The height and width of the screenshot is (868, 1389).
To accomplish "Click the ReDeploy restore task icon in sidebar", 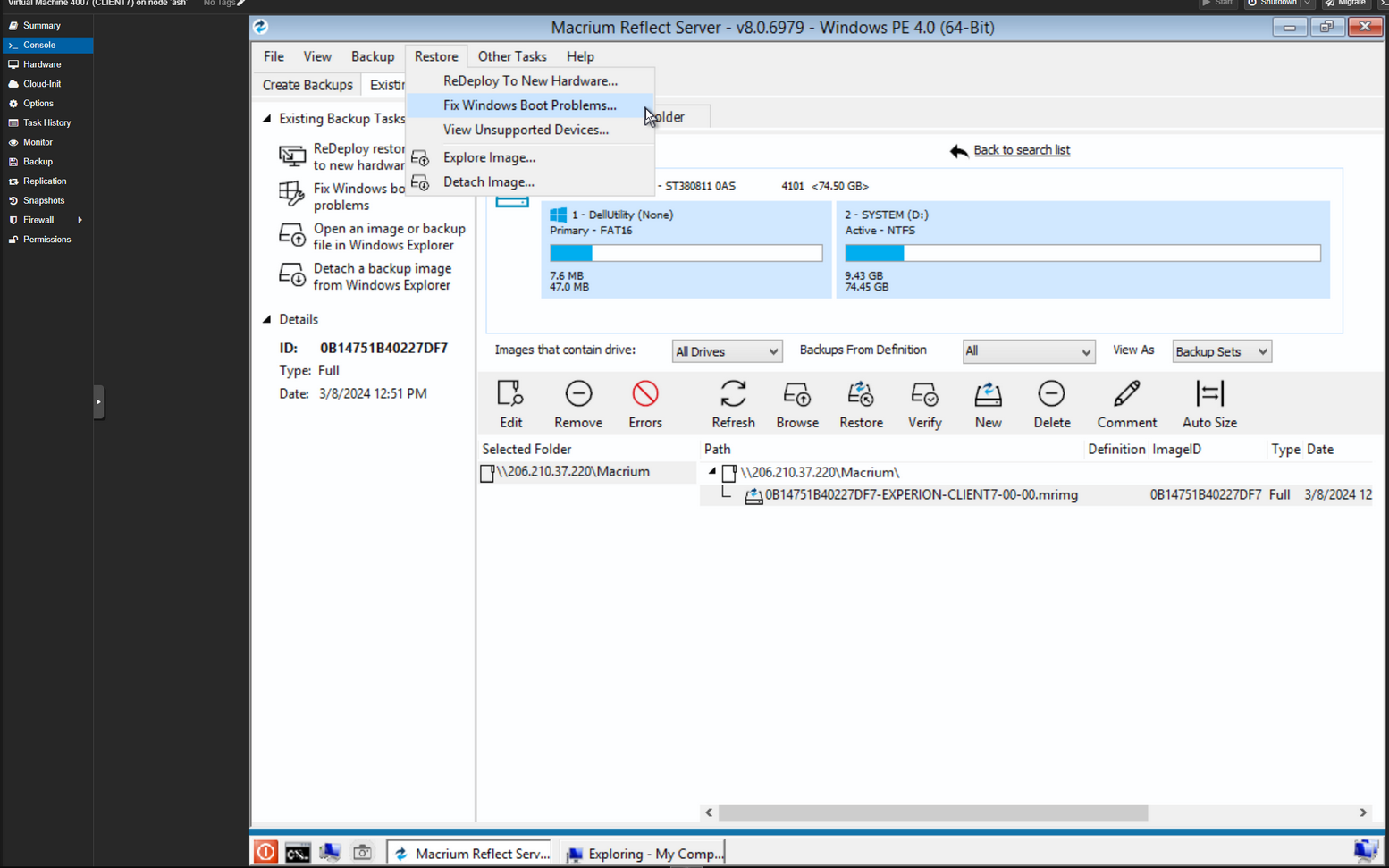I will [x=292, y=156].
